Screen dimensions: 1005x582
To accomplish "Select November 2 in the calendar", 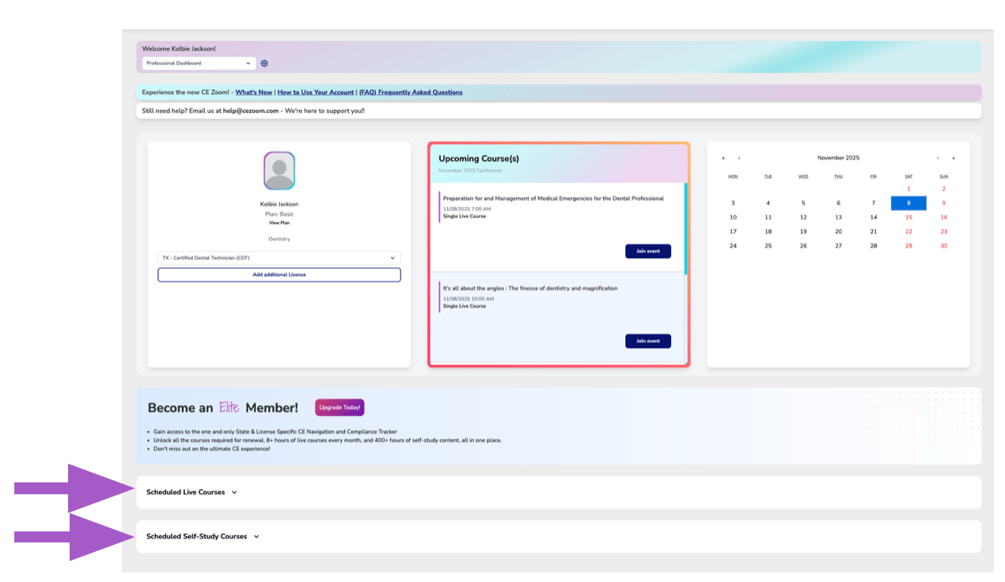I will 943,189.
